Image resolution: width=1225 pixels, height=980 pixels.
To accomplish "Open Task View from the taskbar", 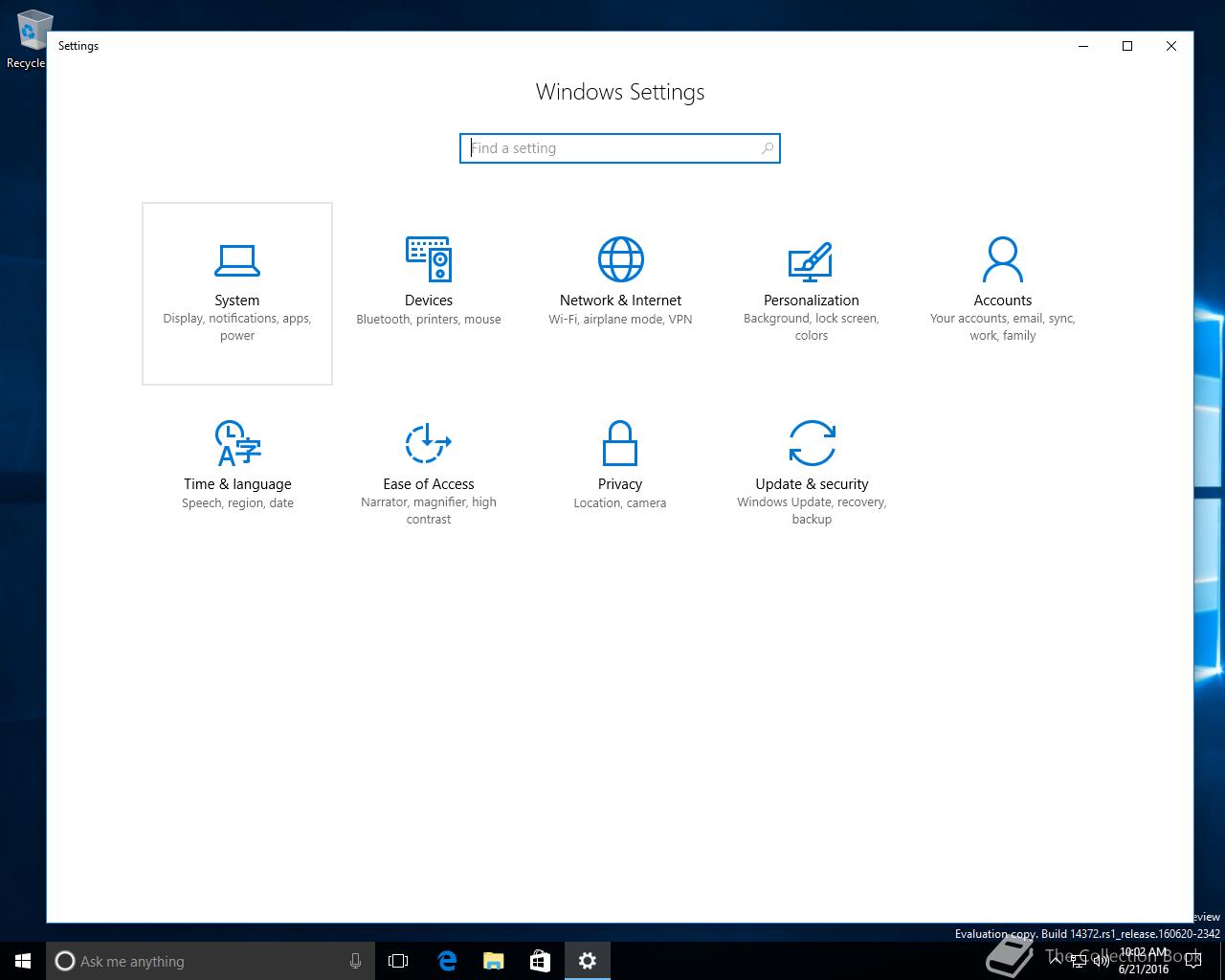I will click(x=398, y=961).
